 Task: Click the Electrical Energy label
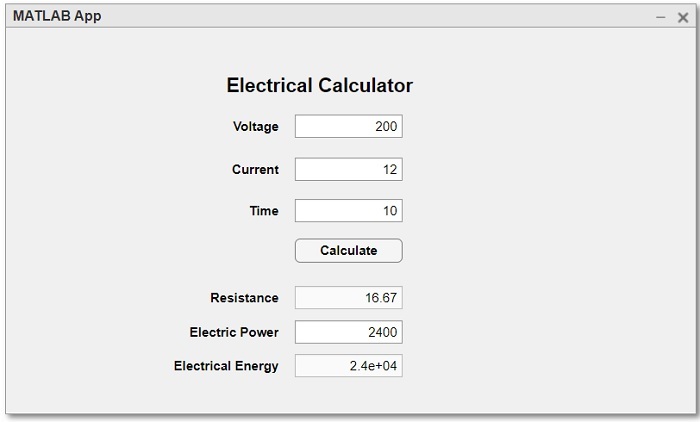[x=226, y=366]
